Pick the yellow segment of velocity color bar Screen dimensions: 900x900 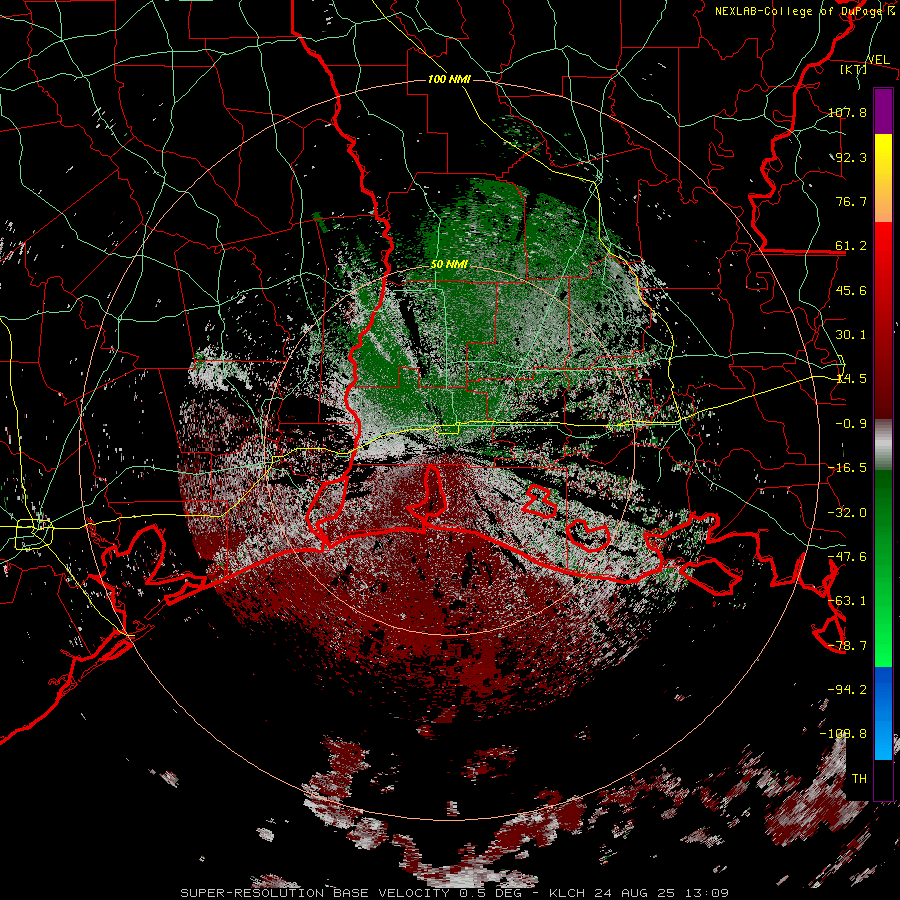[x=883, y=178]
